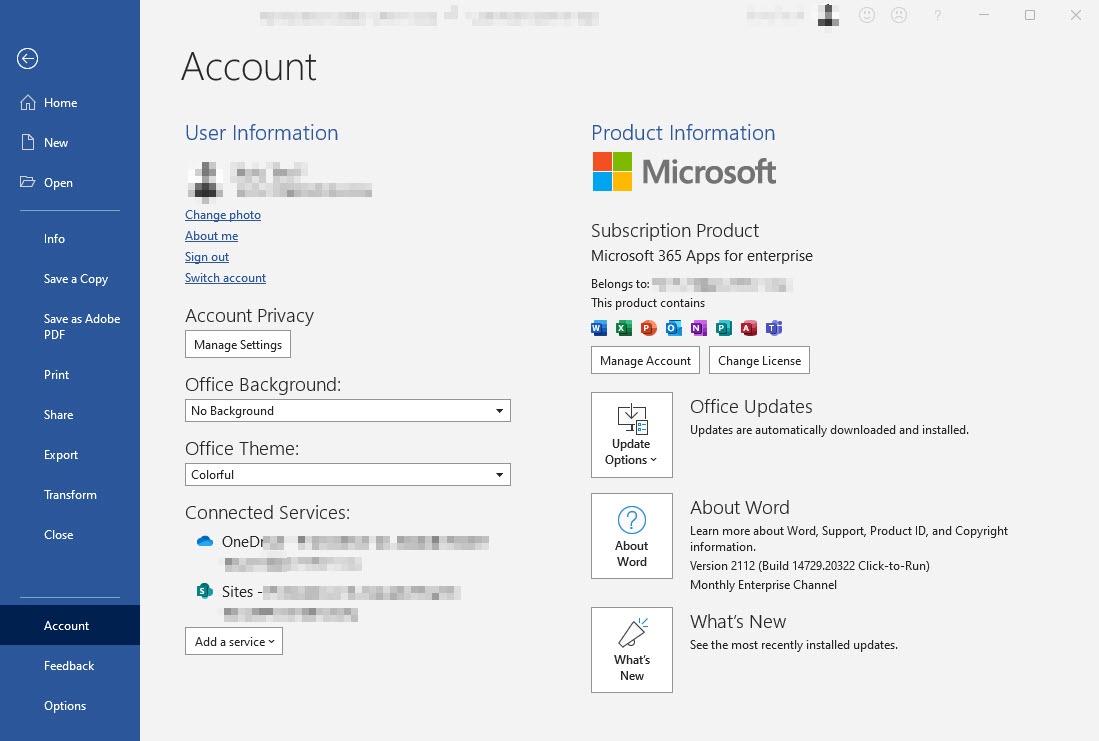Click the Microsoft logo under Product Information
Screen dimensions: 1099x741
684,172
